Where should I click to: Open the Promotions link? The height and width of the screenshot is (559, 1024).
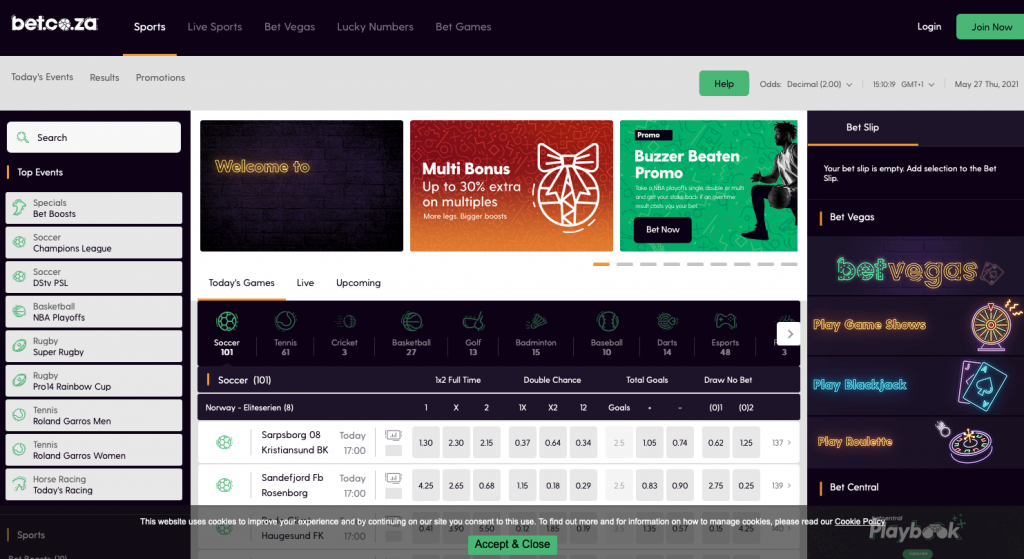(160, 78)
